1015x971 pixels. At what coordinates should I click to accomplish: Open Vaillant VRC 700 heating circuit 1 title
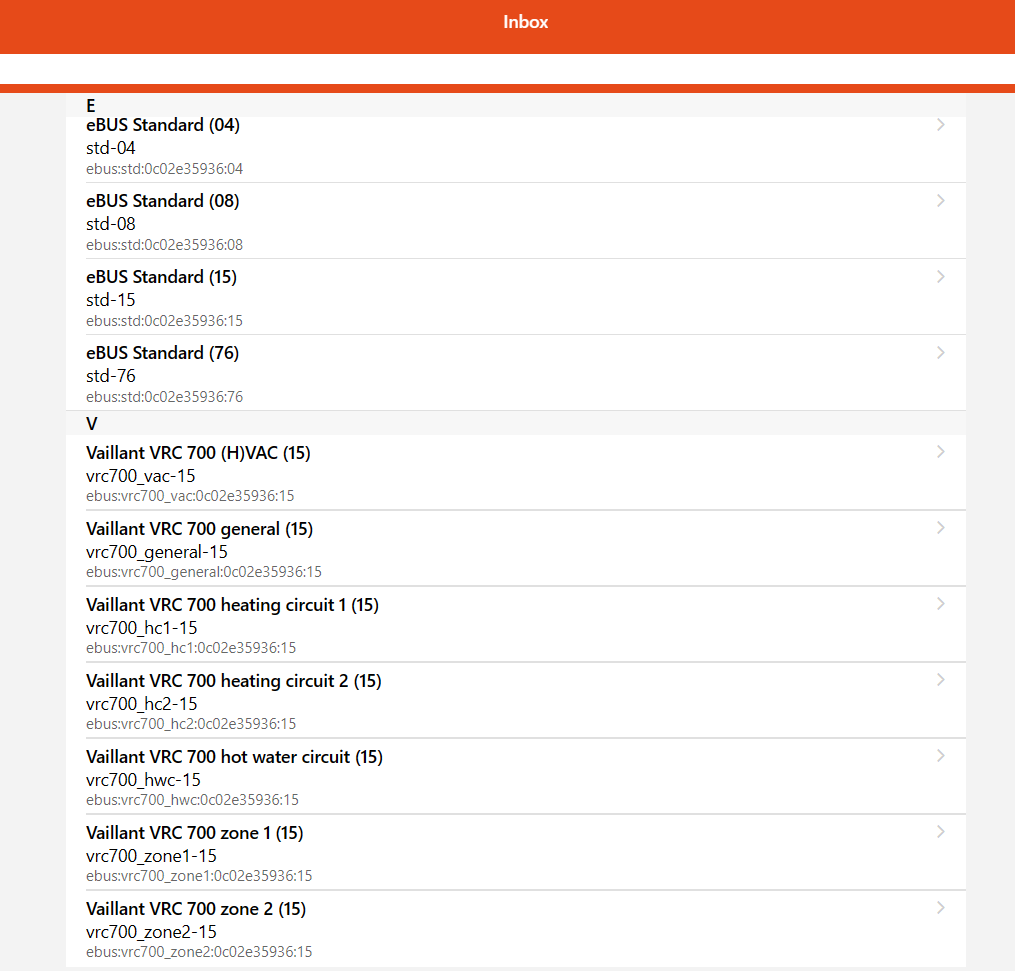pos(232,605)
